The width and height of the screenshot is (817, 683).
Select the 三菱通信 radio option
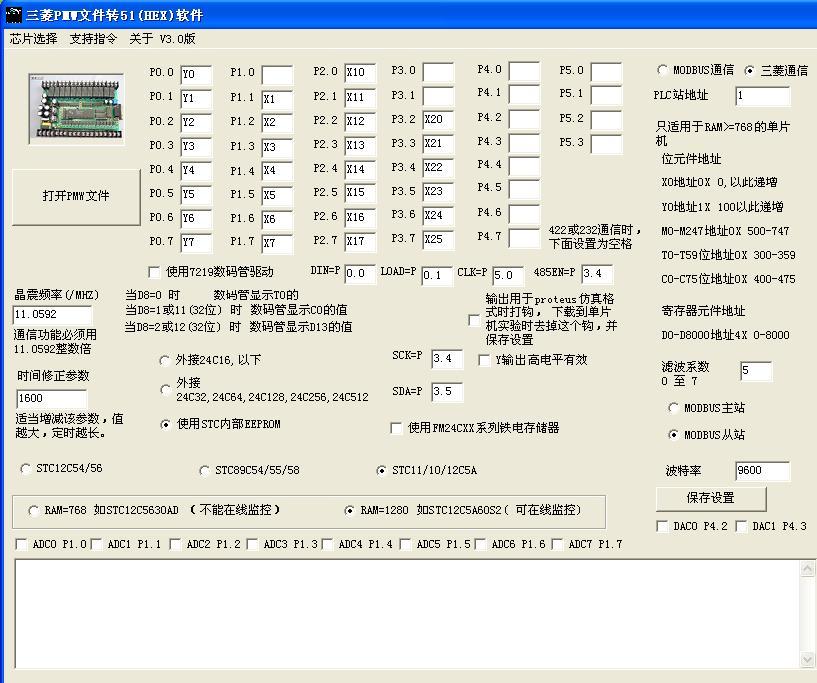pyautogui.click(x=751, y=71)
